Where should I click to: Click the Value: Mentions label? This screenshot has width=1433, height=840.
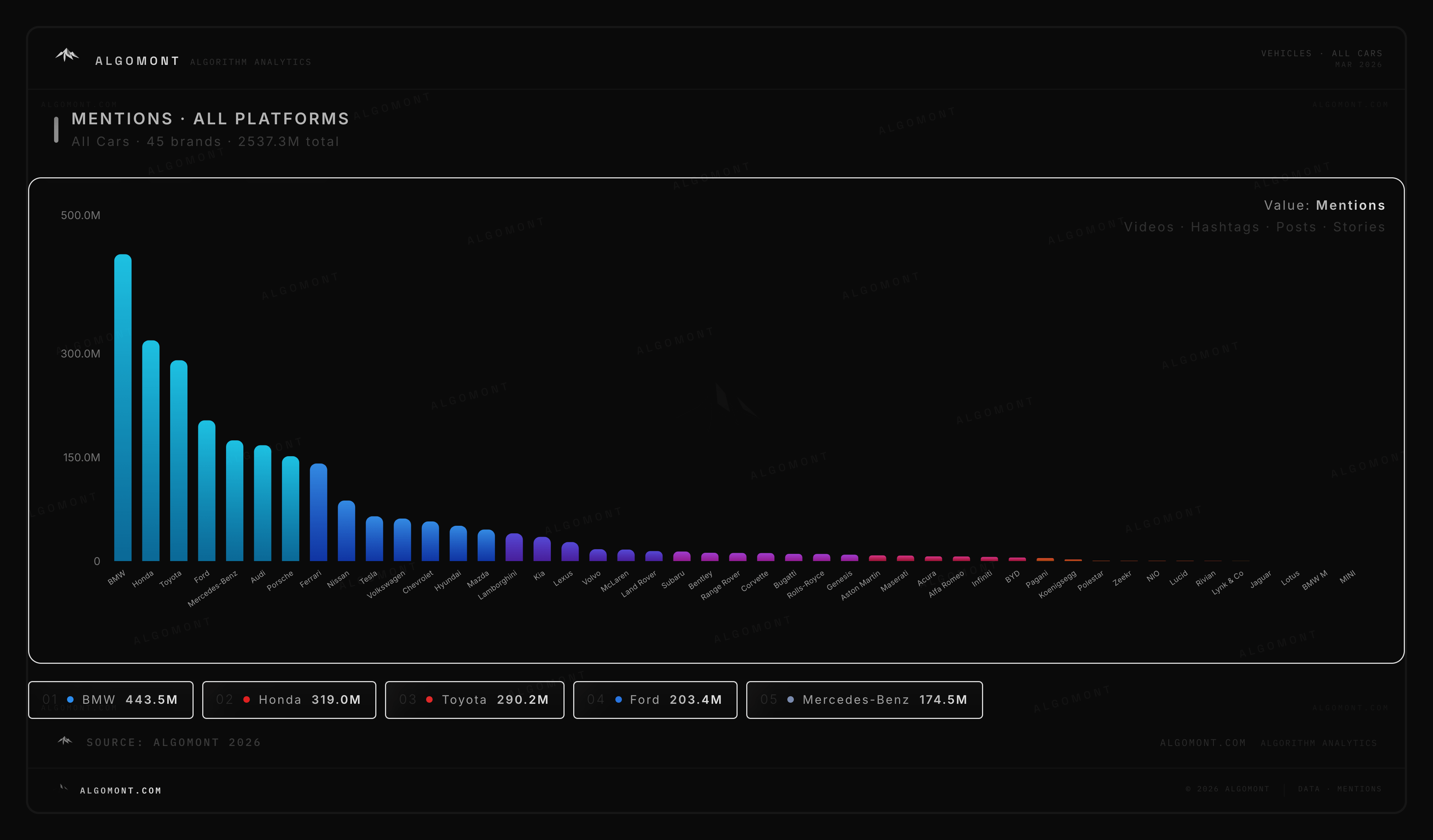coord(1324,205)
